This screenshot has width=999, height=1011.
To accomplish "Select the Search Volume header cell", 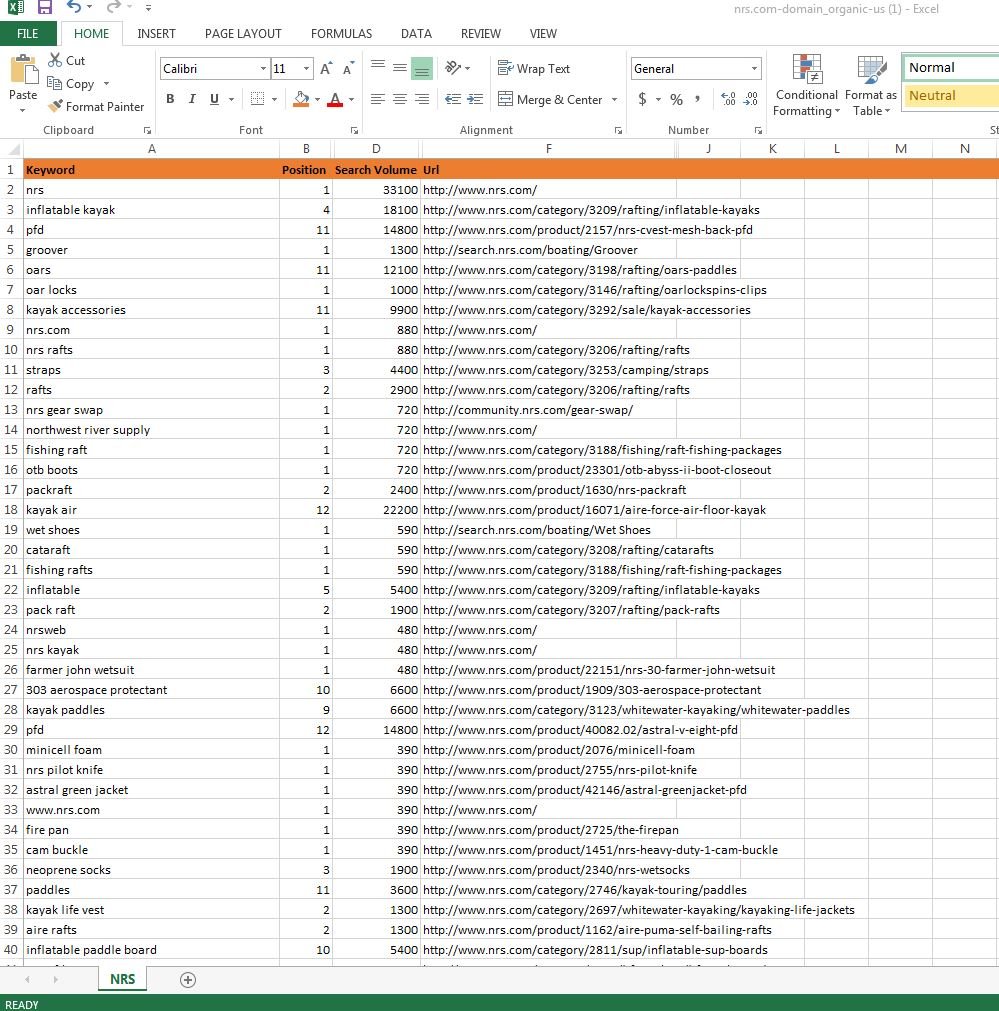I will [x=376, y=170].
